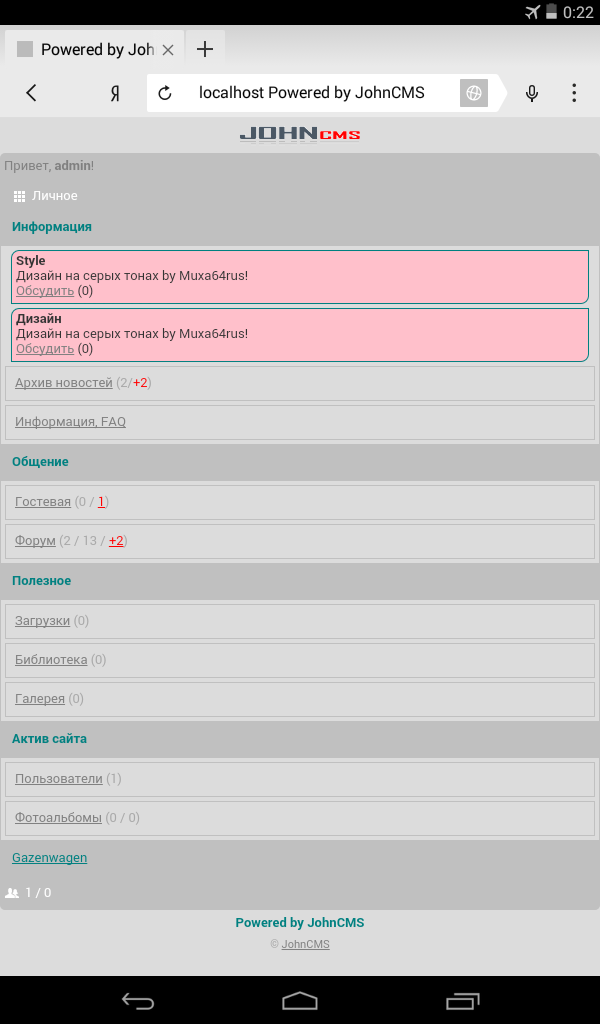Open Загрузки downloads section

(42, 621)
